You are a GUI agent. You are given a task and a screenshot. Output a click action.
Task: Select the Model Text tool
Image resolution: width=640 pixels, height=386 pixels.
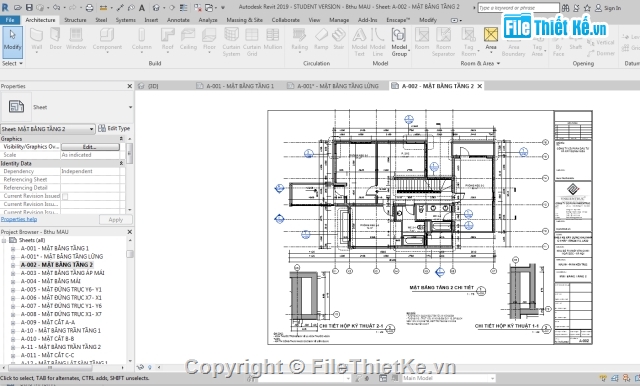[x=359, y=42]
